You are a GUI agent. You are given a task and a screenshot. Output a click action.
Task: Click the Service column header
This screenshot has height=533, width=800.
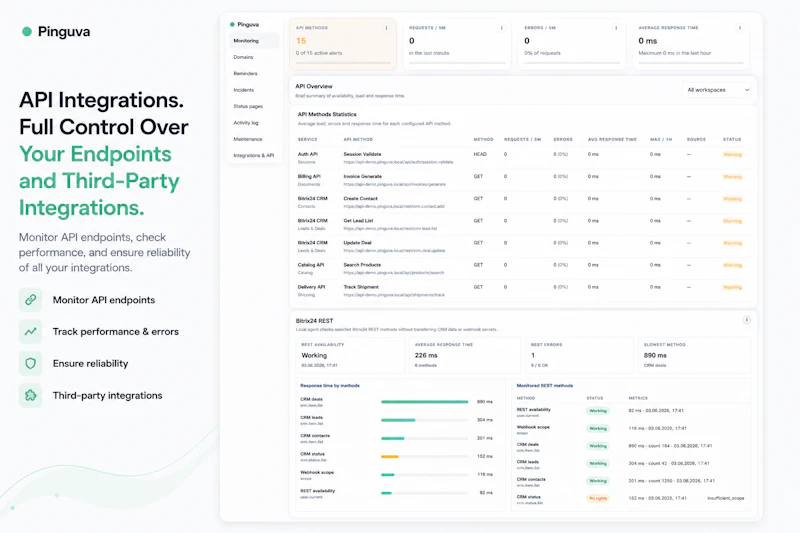pyautogui.click(x=308, y=139)
